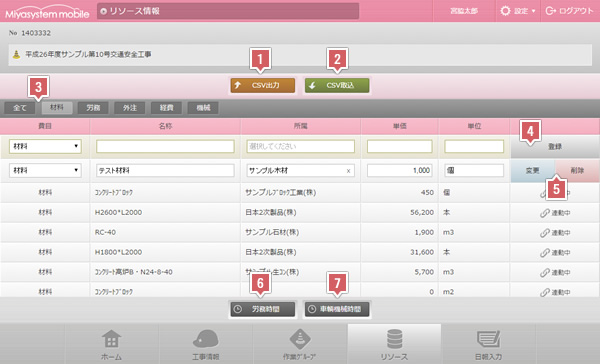Click link icon in the 5,700 m3 row
600x364 pixels.
[x=545, y=273]
